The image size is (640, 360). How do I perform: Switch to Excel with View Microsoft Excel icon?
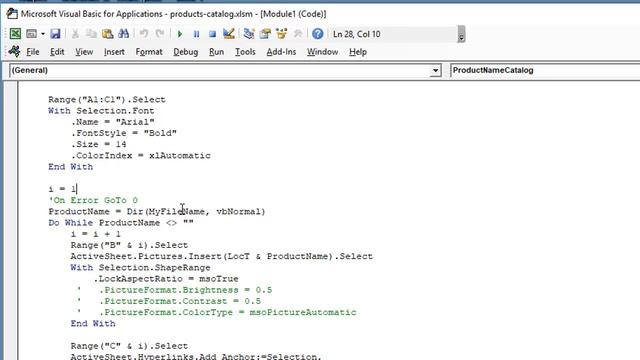(x=15, y=34)
